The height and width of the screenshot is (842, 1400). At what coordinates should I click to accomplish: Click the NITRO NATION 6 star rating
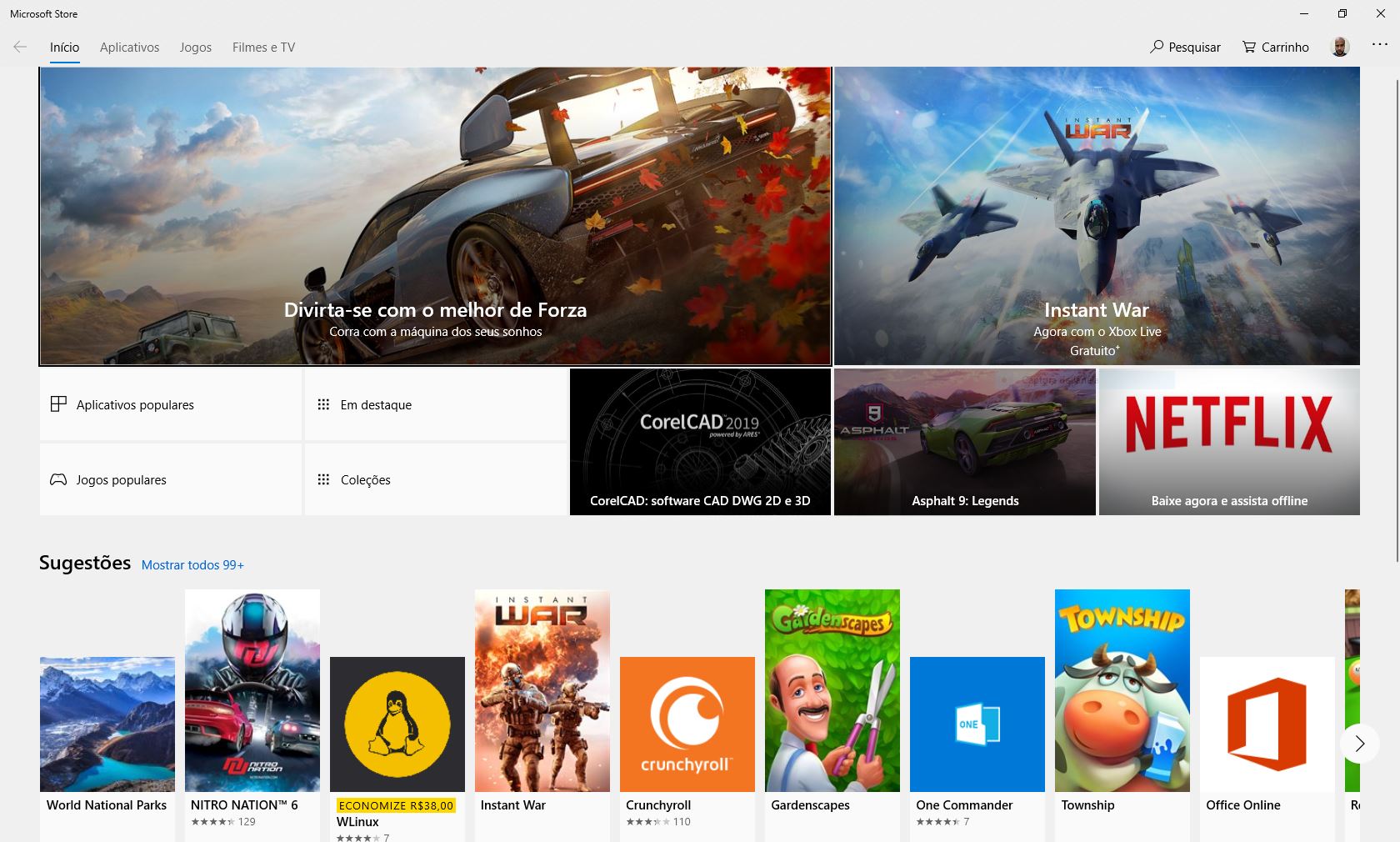(212, 822)
